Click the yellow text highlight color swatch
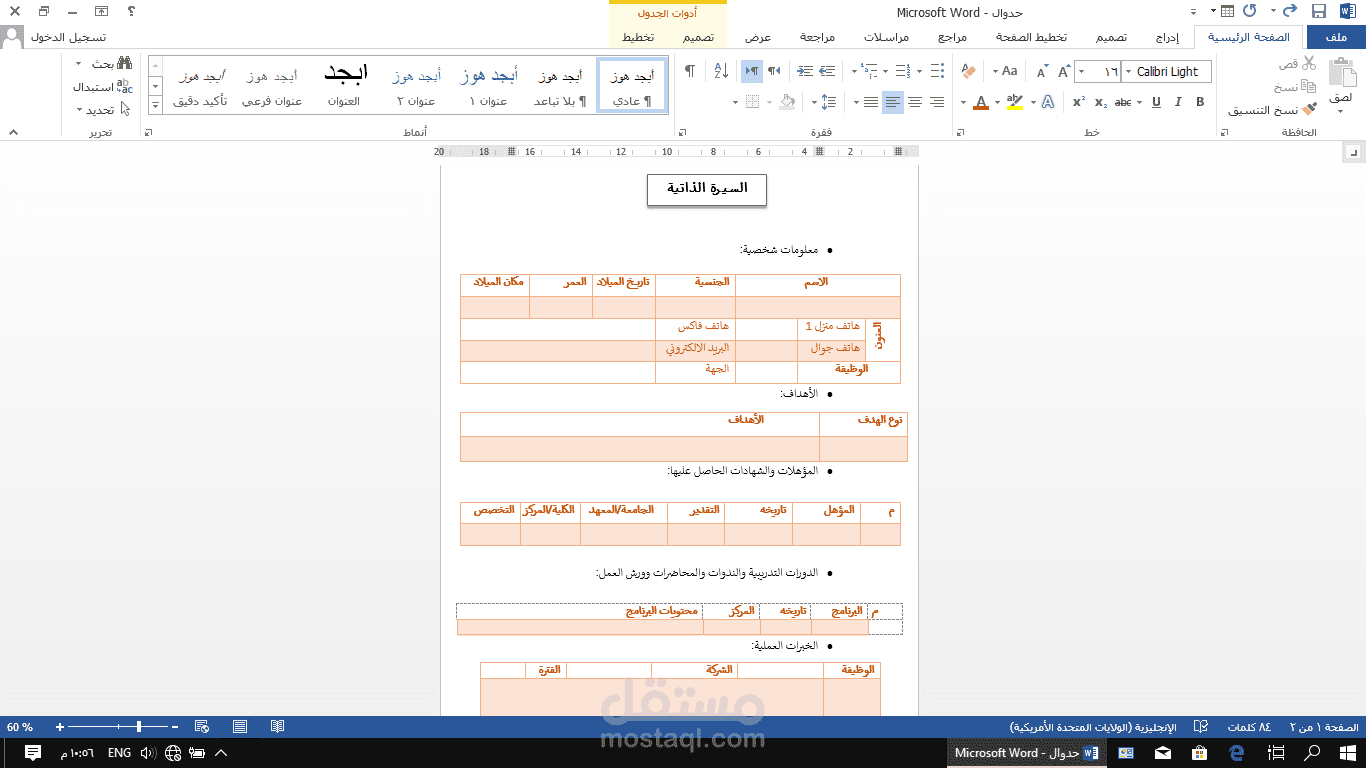The height and width of the screenshot is (768, 1366). coord(1017,107)
